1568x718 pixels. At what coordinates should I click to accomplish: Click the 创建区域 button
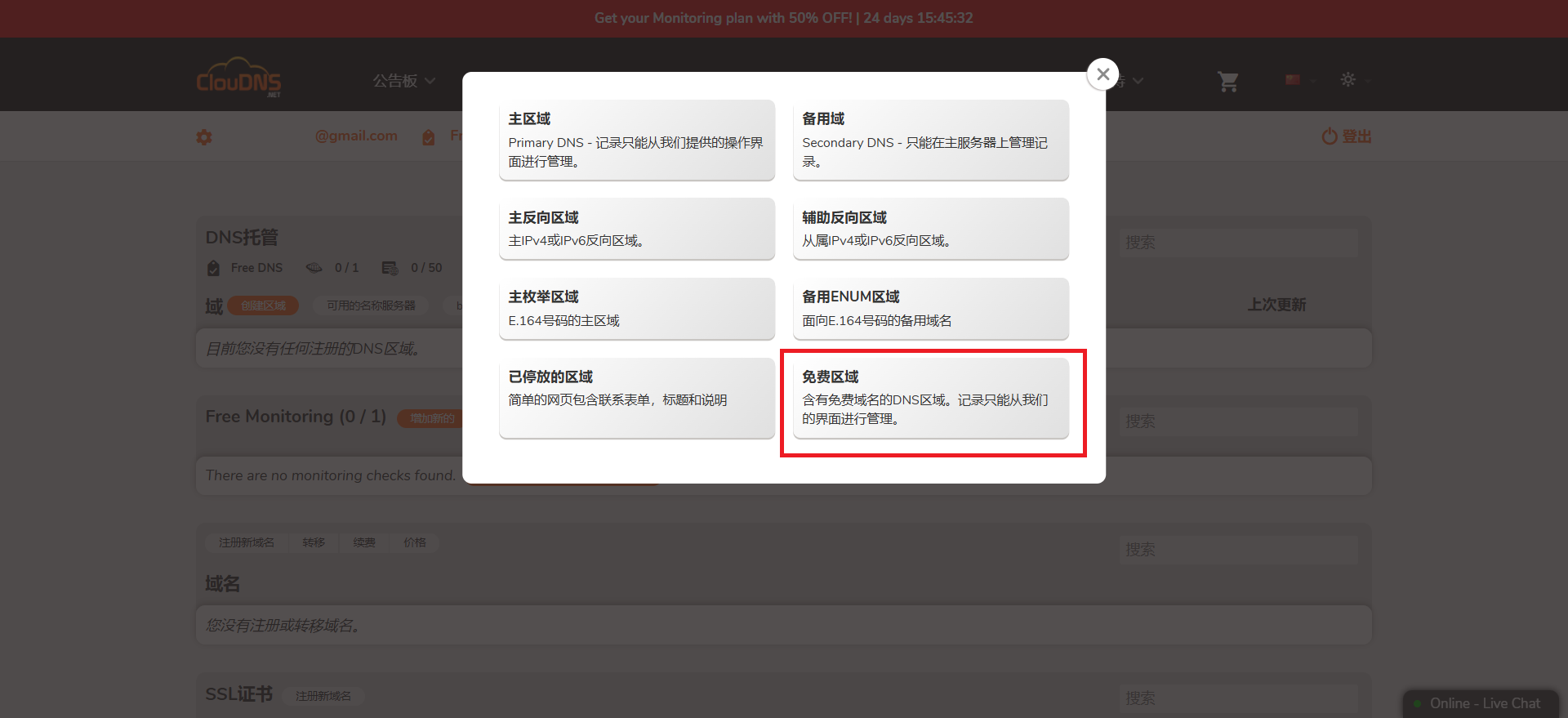point(263,305)
